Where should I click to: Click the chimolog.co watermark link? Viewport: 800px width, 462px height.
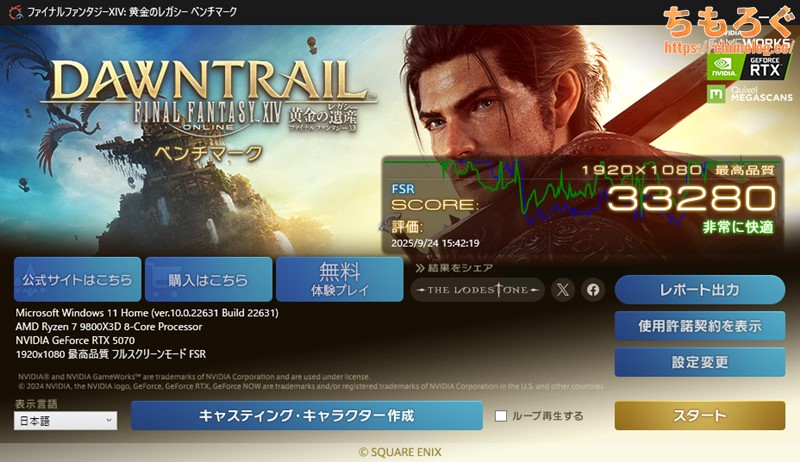pyautogui.click(x=729, y=47)
